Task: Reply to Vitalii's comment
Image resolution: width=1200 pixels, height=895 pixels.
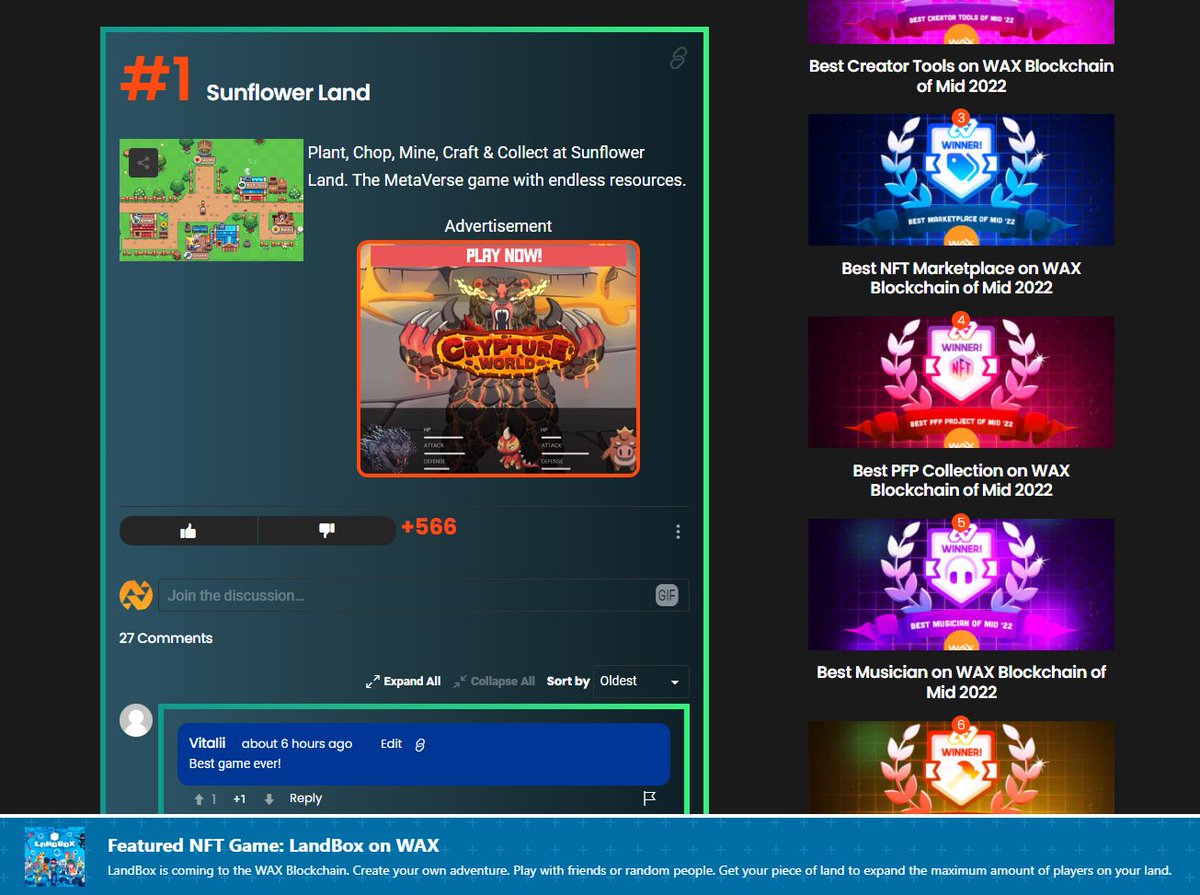Action: (x=306, y=798)
